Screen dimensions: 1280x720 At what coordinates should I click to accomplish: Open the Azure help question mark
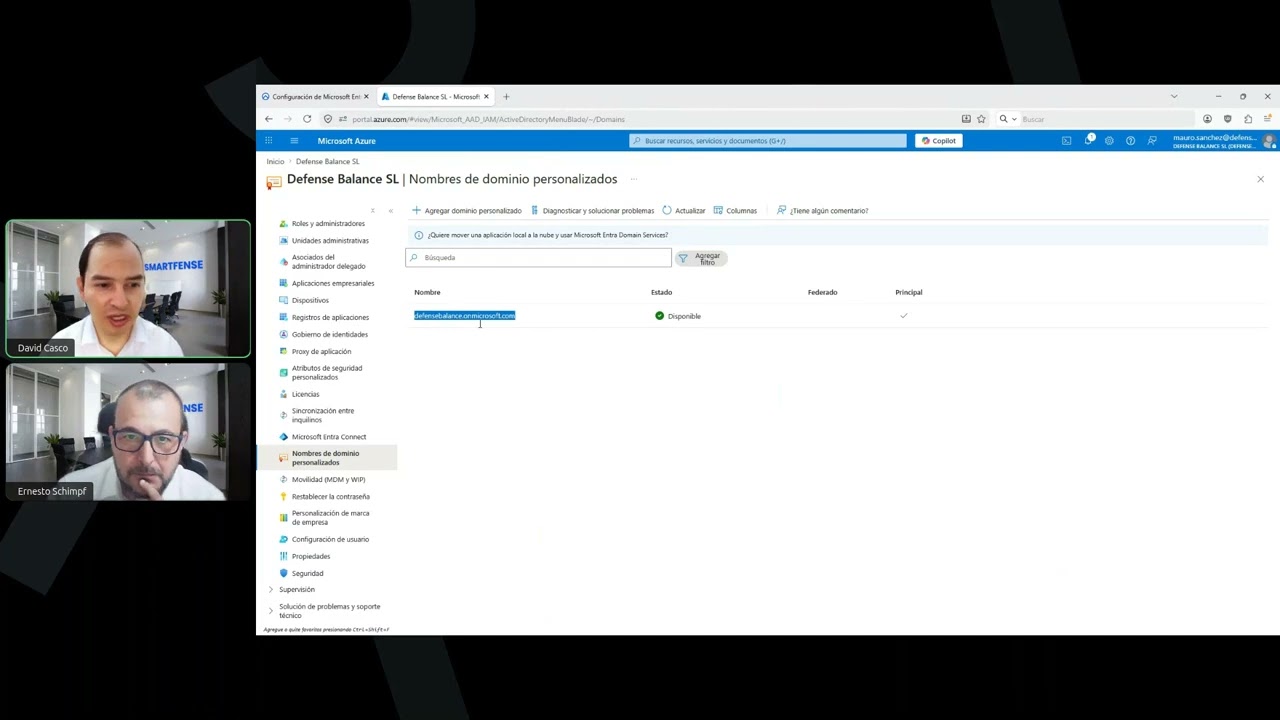click(1130, 141)
